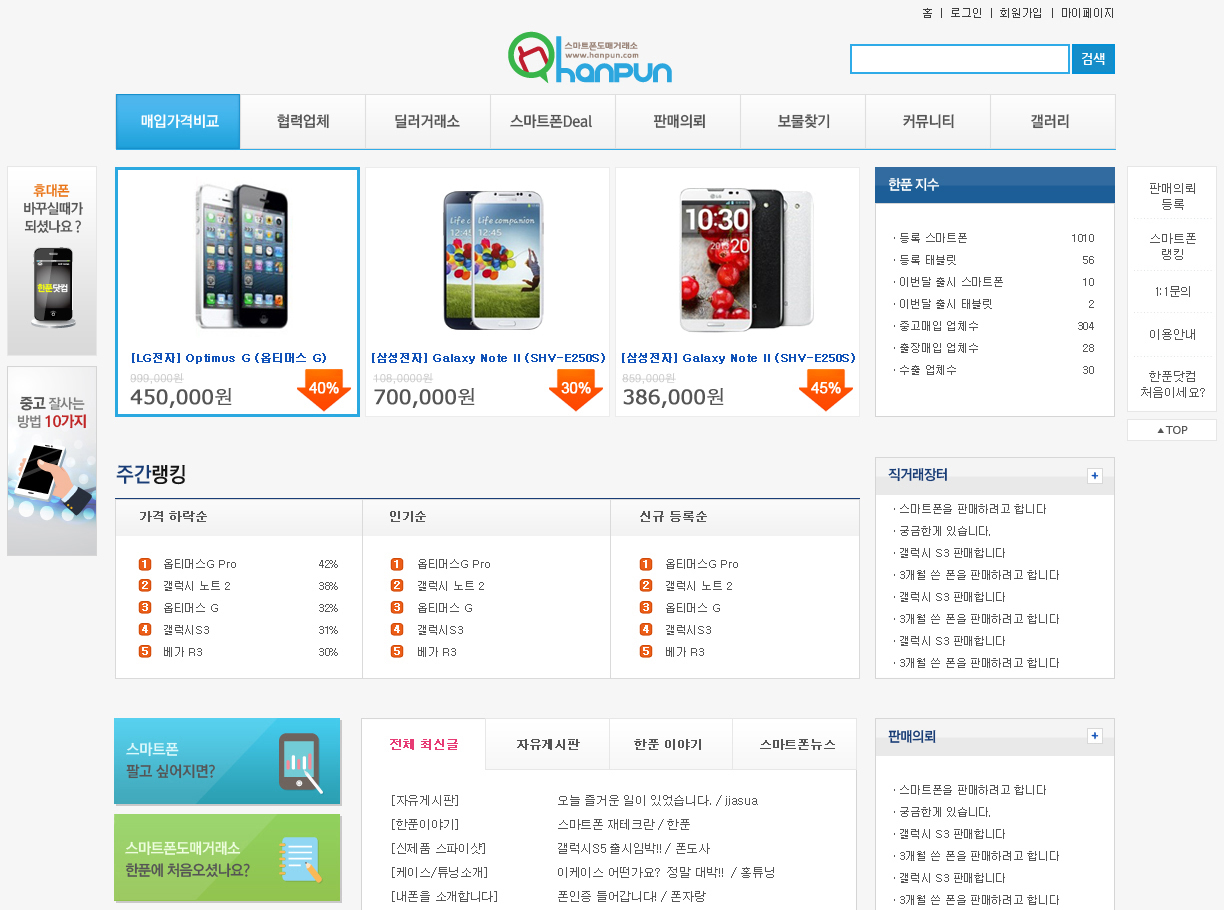Switch to the 전체 최신글 tab
This screenshot has width=1224, height=910.
tap(424, 744)
